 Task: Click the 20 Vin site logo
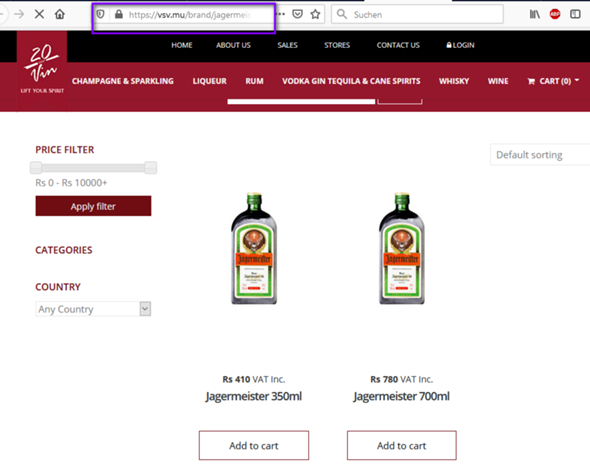point(42,69)
